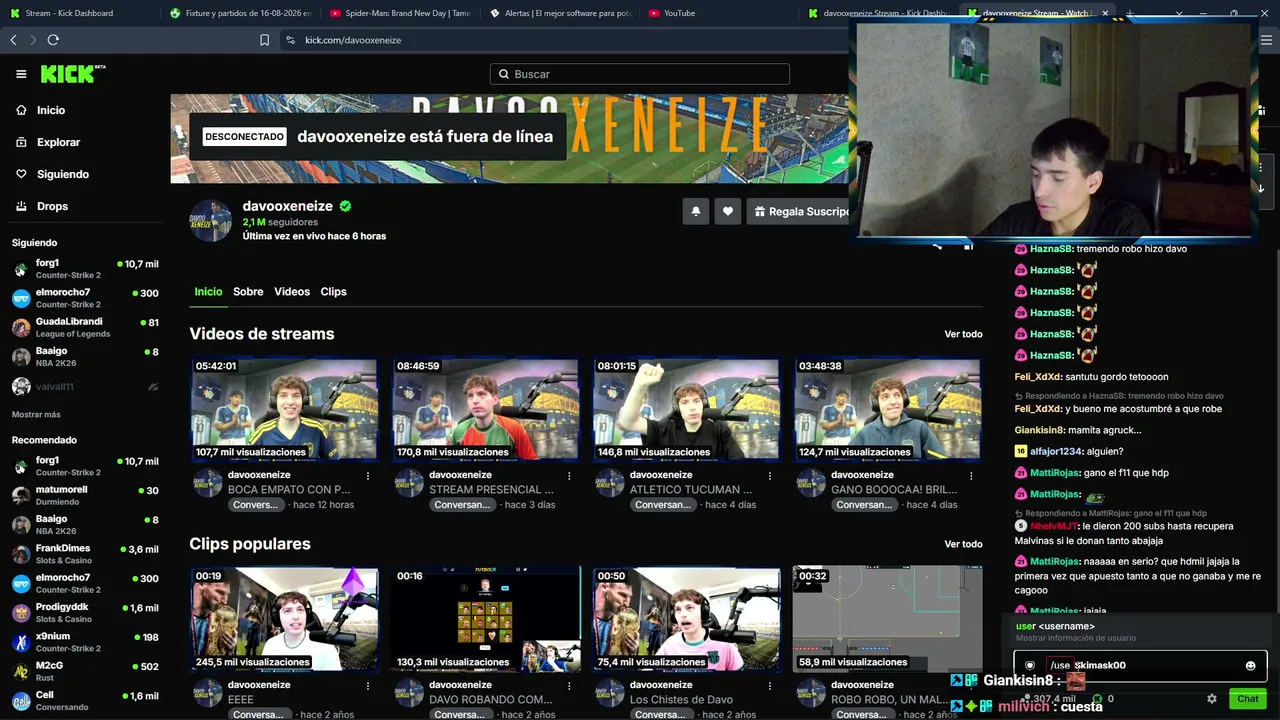Open the 08:01:15 stream video thumbnail

coord(687,409)
